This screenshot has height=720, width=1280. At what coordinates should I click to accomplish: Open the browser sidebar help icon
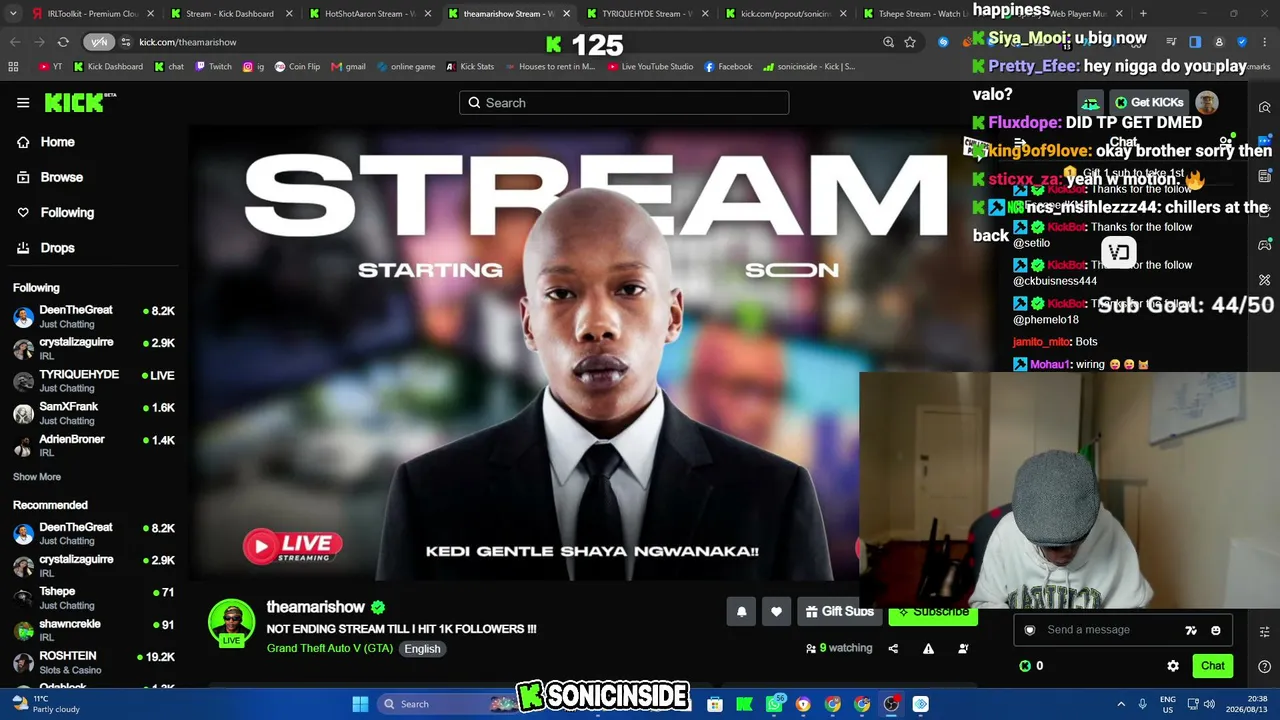pyautogui.click(x=1265, y=666)
